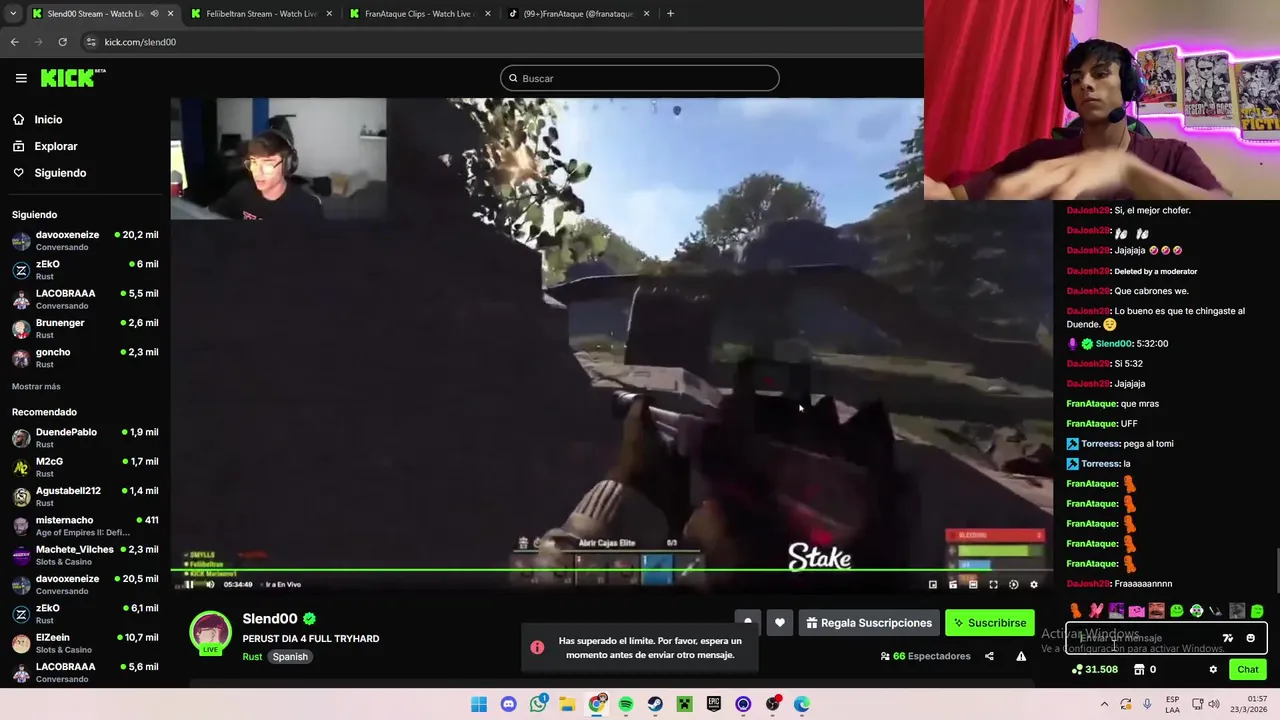
Task: Enter fullscreen in the video player
Action: pyautogui.click(x=993, y=585)
